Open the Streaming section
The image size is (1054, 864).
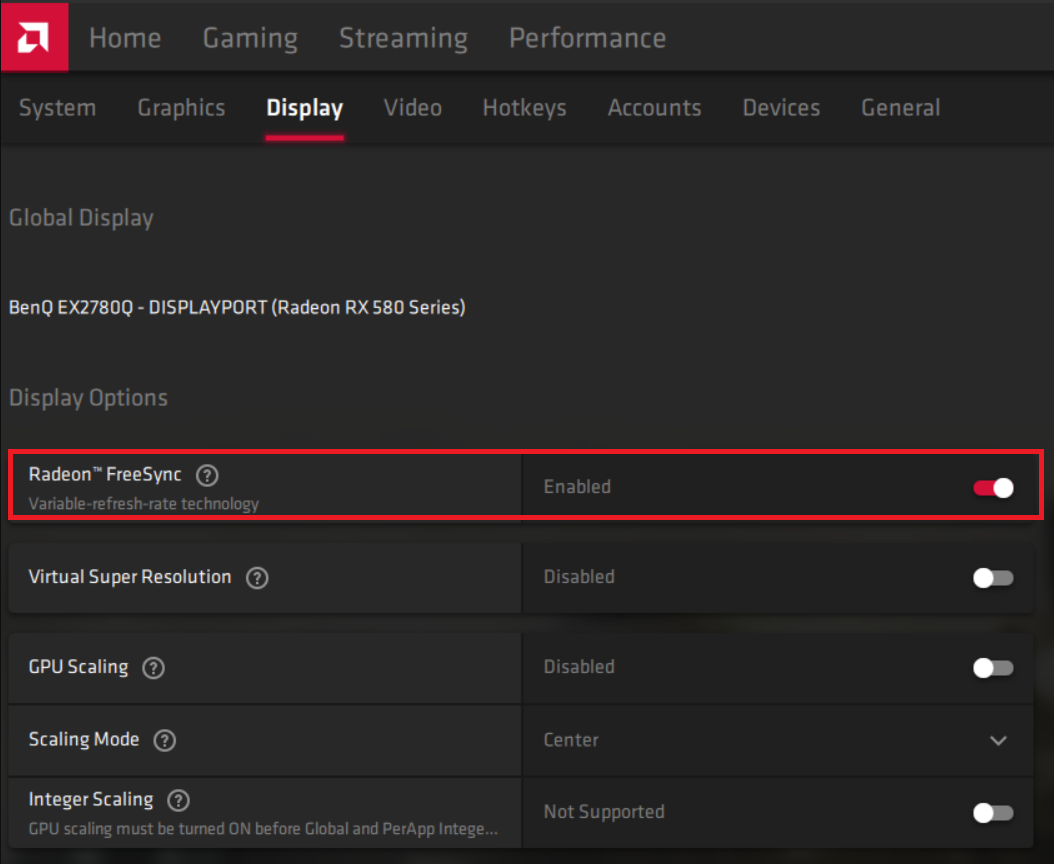click(403, 38)
